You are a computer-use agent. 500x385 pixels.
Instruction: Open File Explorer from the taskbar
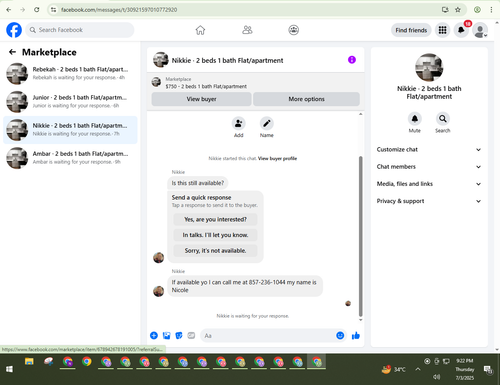tap(29, 362)
